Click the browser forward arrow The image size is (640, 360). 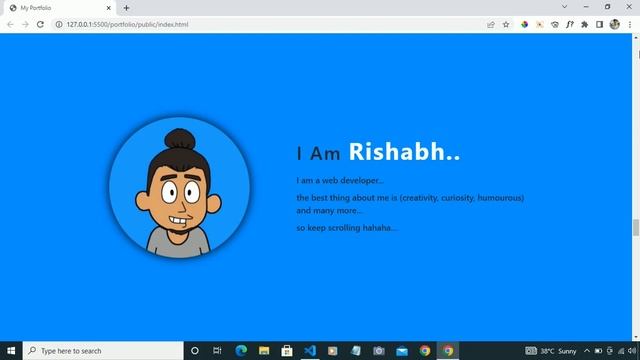coord(25,24)
